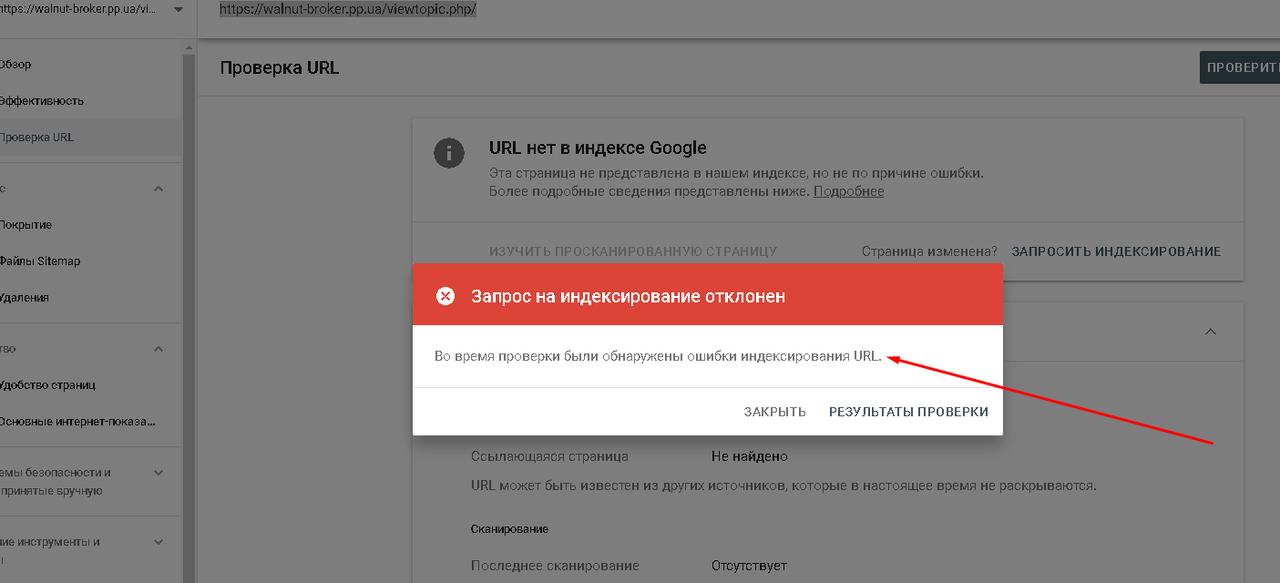Open the property selector dropdown arrow
Viewport: 1280px width, 583px height.
tap(178, 10)
